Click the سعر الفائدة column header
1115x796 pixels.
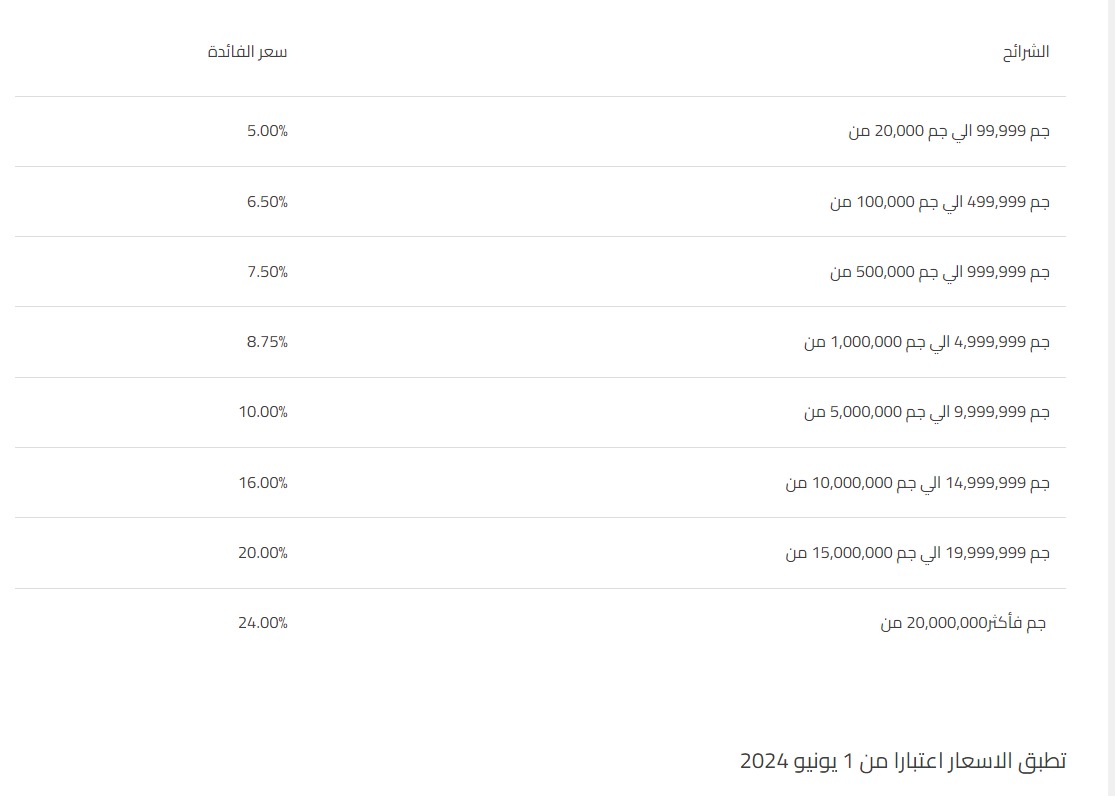[x=247, y=52]
